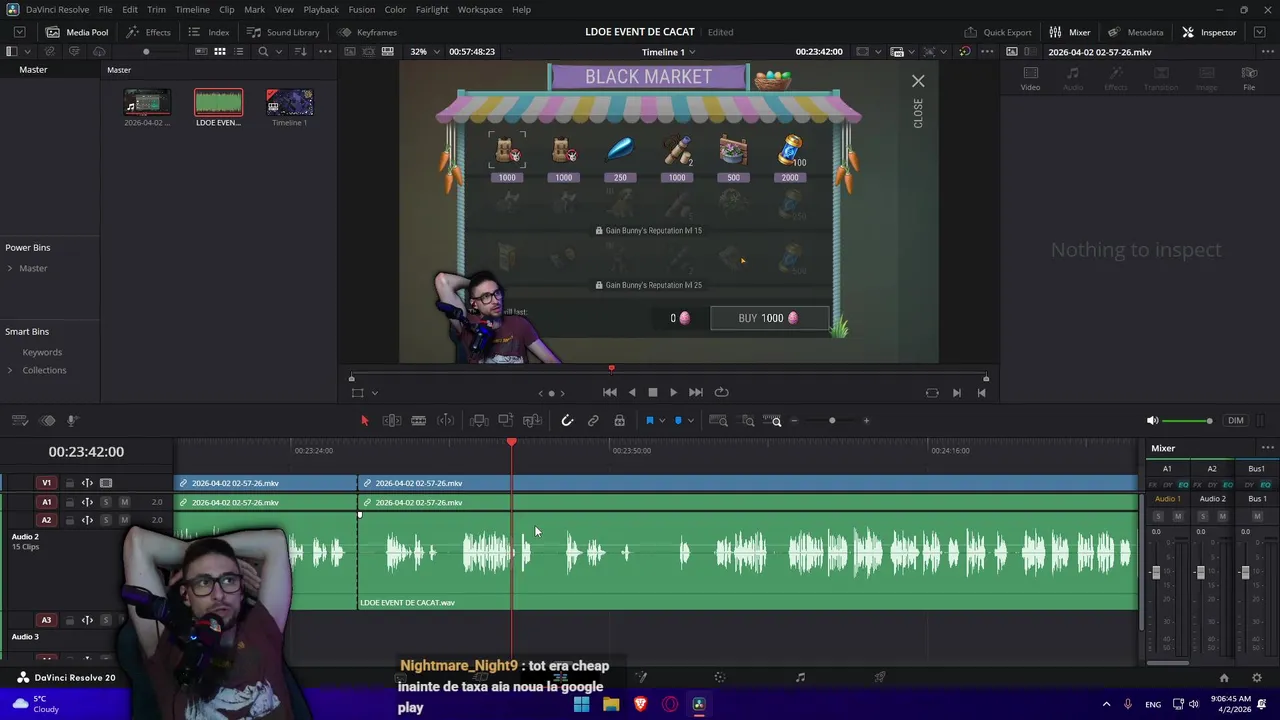Select Keywords smart bin
Viewport: 1280px width, 720px height.
pos(42,352)
